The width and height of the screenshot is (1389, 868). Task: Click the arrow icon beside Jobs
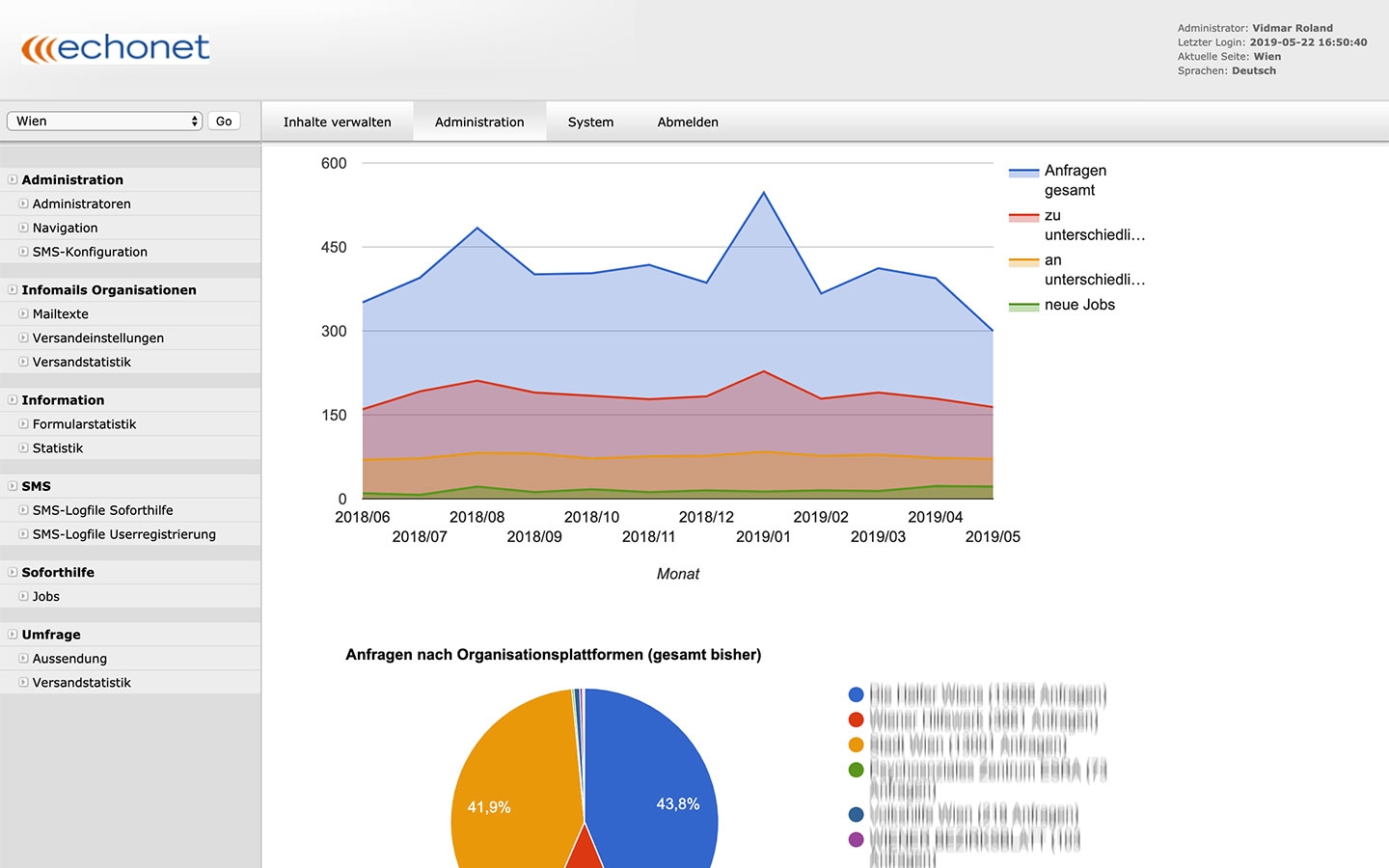23,596
